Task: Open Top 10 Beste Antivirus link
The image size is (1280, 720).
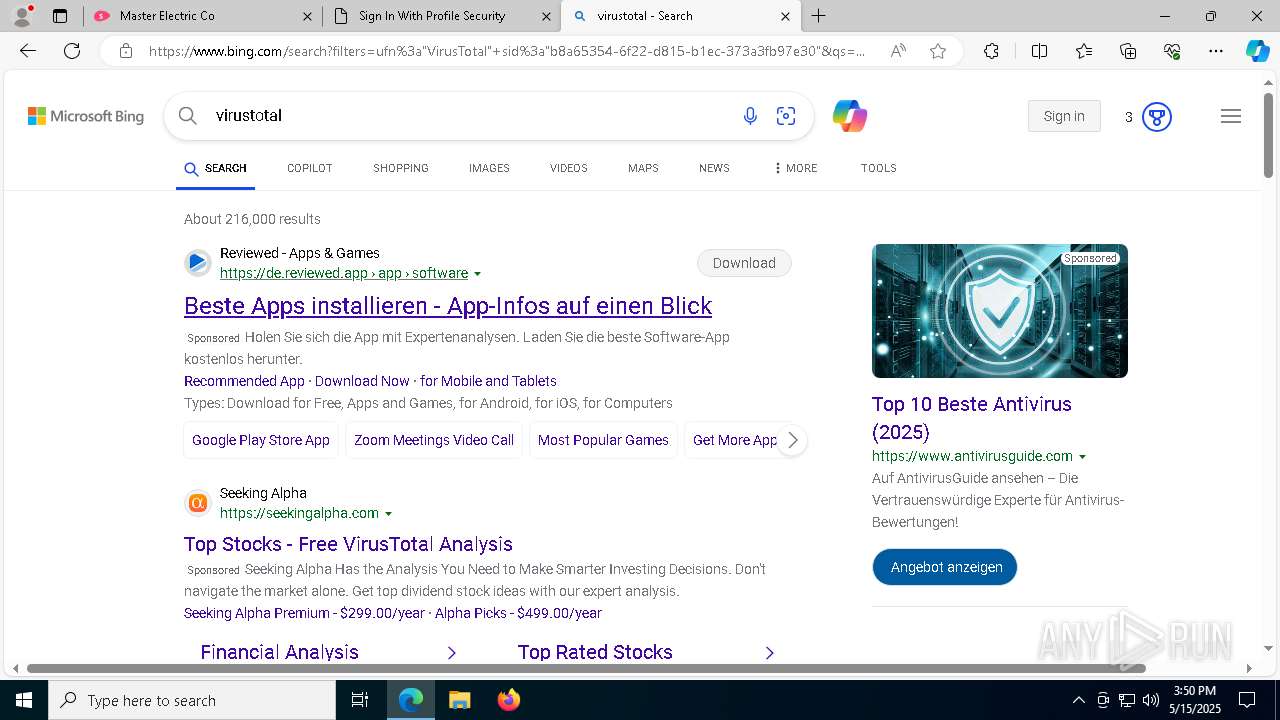Action: (971, 418)
